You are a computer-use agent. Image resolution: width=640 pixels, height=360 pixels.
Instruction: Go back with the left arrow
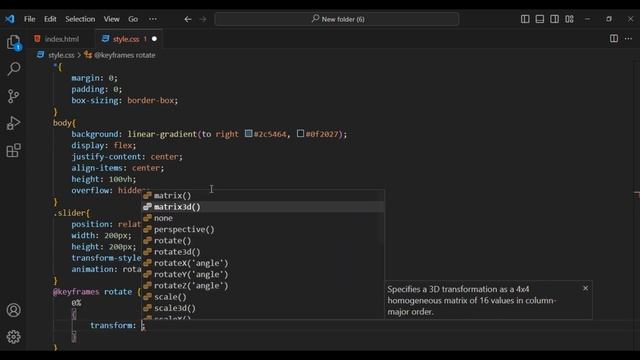(188, 19)
